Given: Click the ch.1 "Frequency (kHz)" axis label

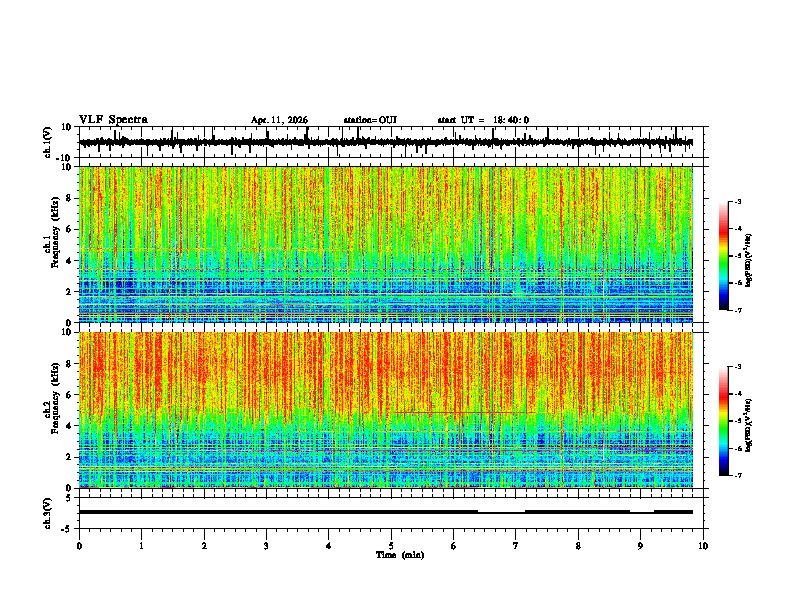Looking at the screenshot, I should pos(55,234).
